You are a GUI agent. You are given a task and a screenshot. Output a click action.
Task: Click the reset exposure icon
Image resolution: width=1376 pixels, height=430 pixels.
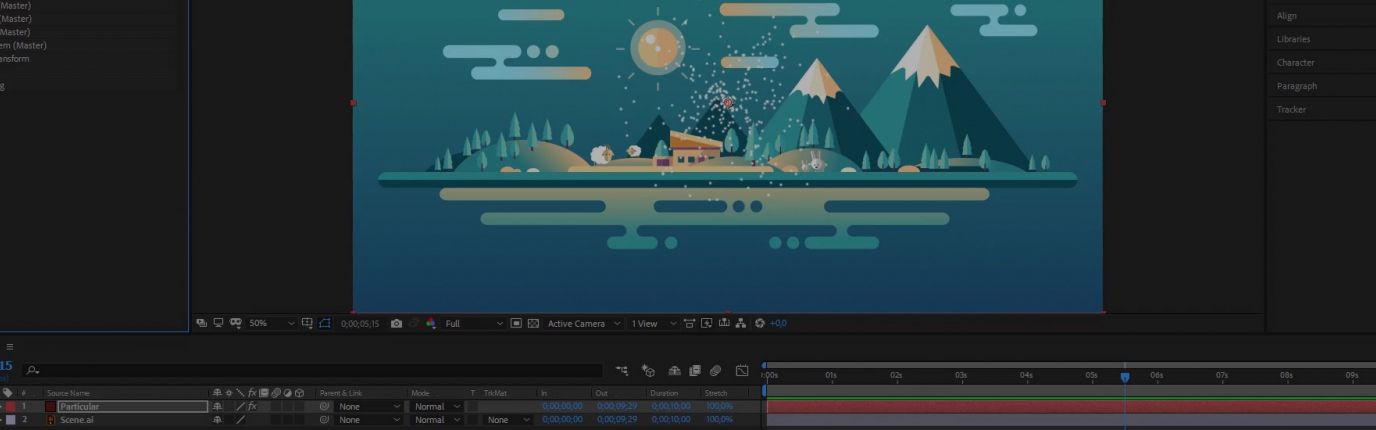click(759, 324)
